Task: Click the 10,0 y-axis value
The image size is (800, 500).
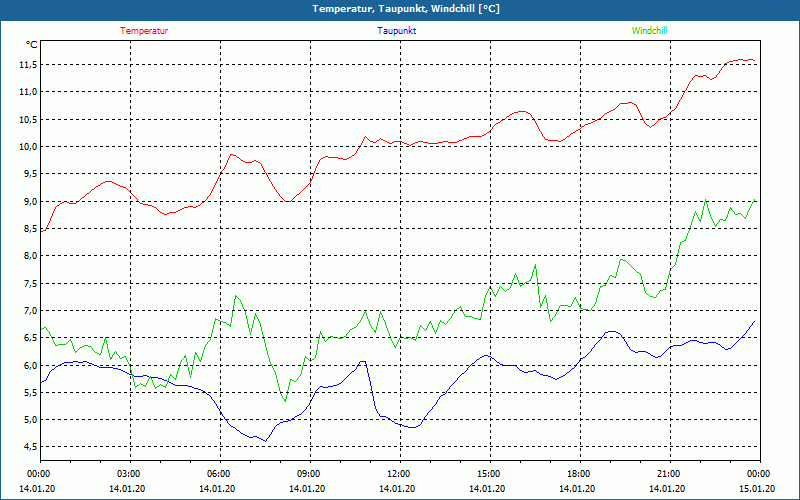Action: click(29, 147)
